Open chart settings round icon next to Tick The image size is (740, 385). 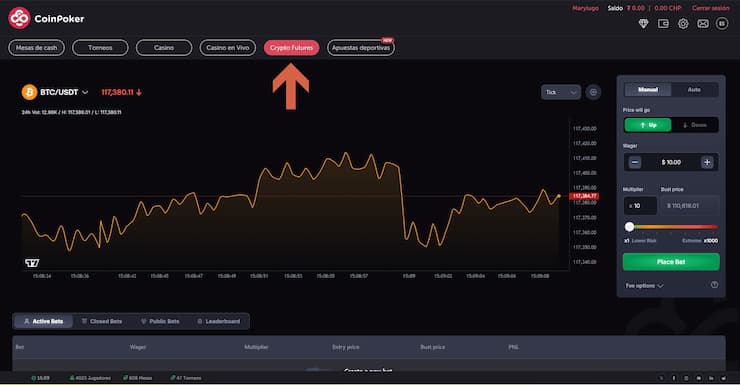click(x=593, y=92)
